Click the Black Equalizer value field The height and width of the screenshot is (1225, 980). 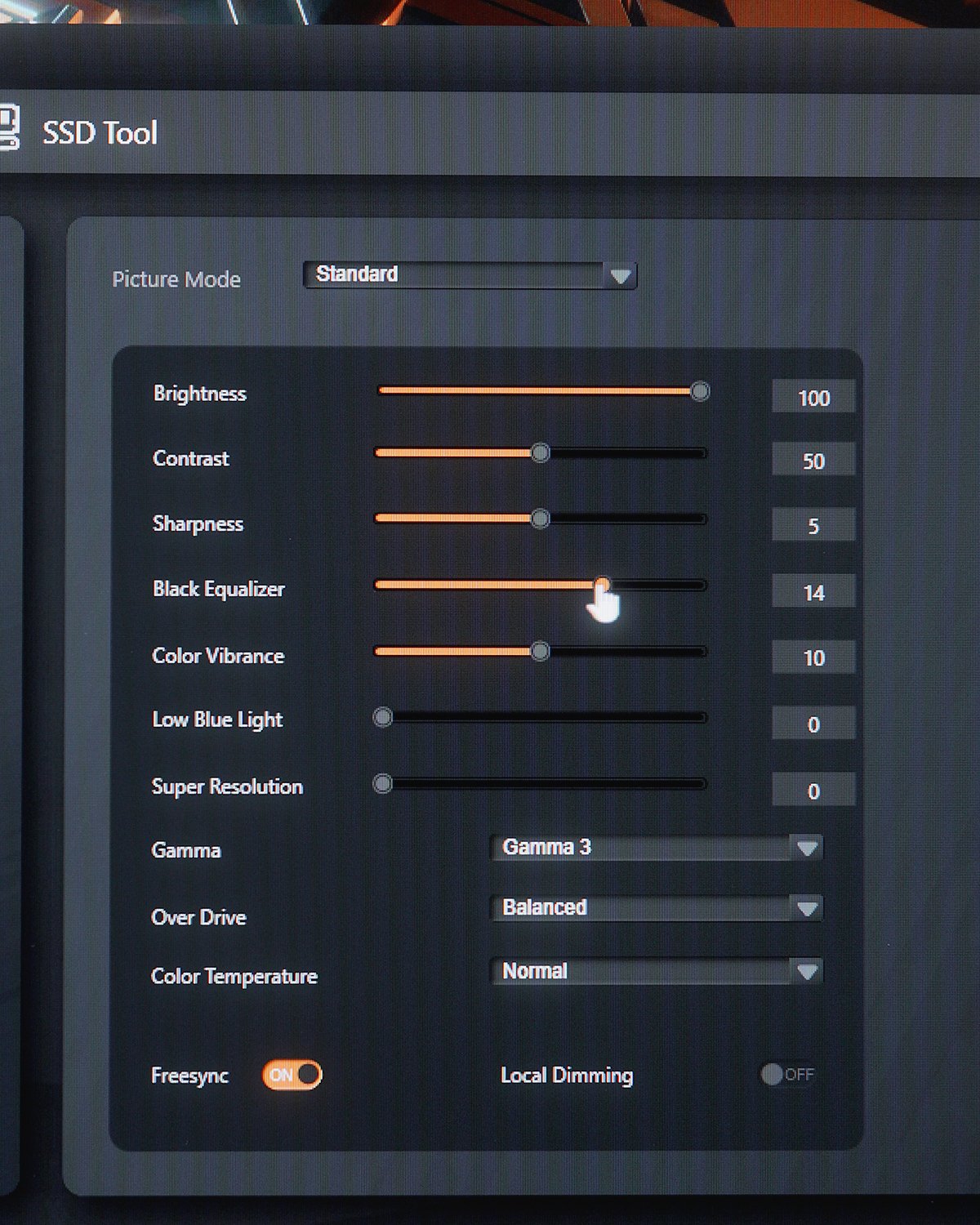(813, 592)
